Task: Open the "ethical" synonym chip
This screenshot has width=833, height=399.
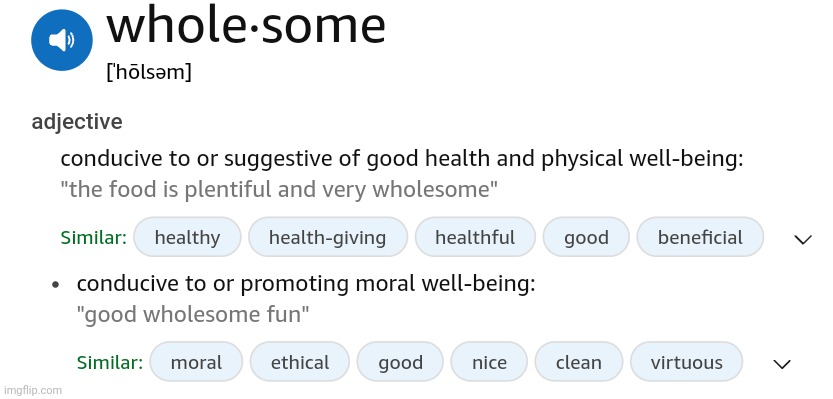Action: pyautogui.click(x=300, y=362)
